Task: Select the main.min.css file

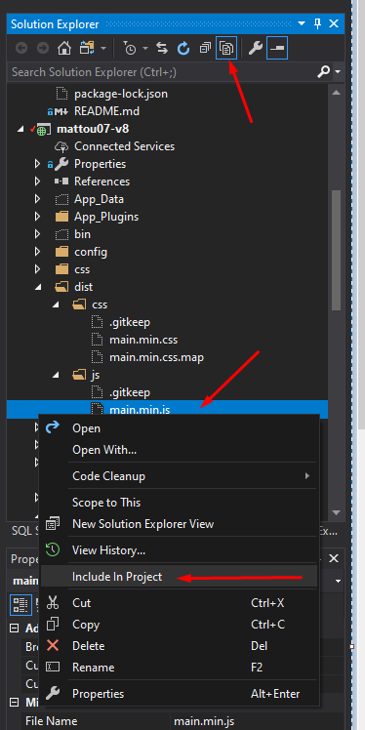Action: coord(143,340)
